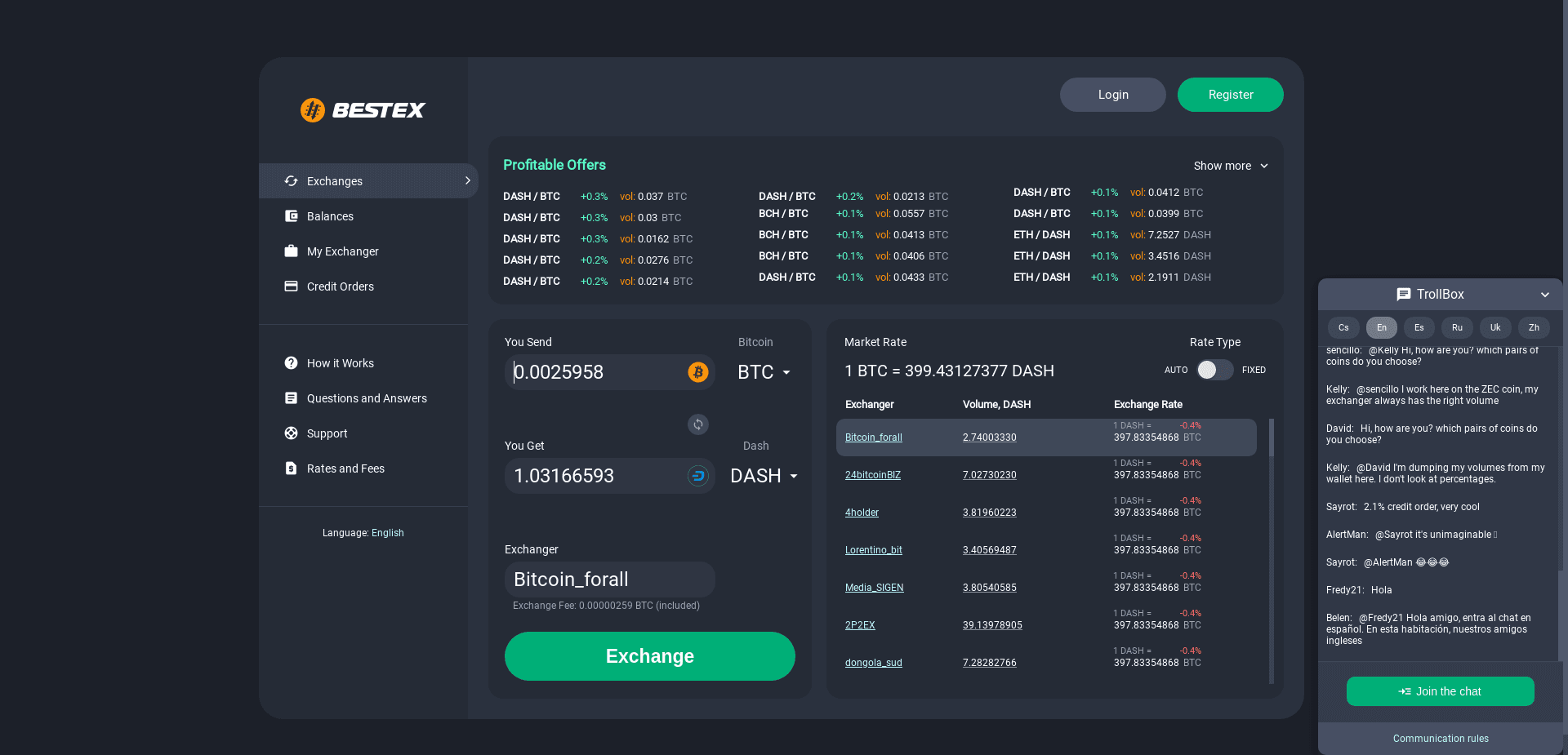Click the Bestex logo icon
This screenshot has width=1568, height=755.
coord(312,110)
